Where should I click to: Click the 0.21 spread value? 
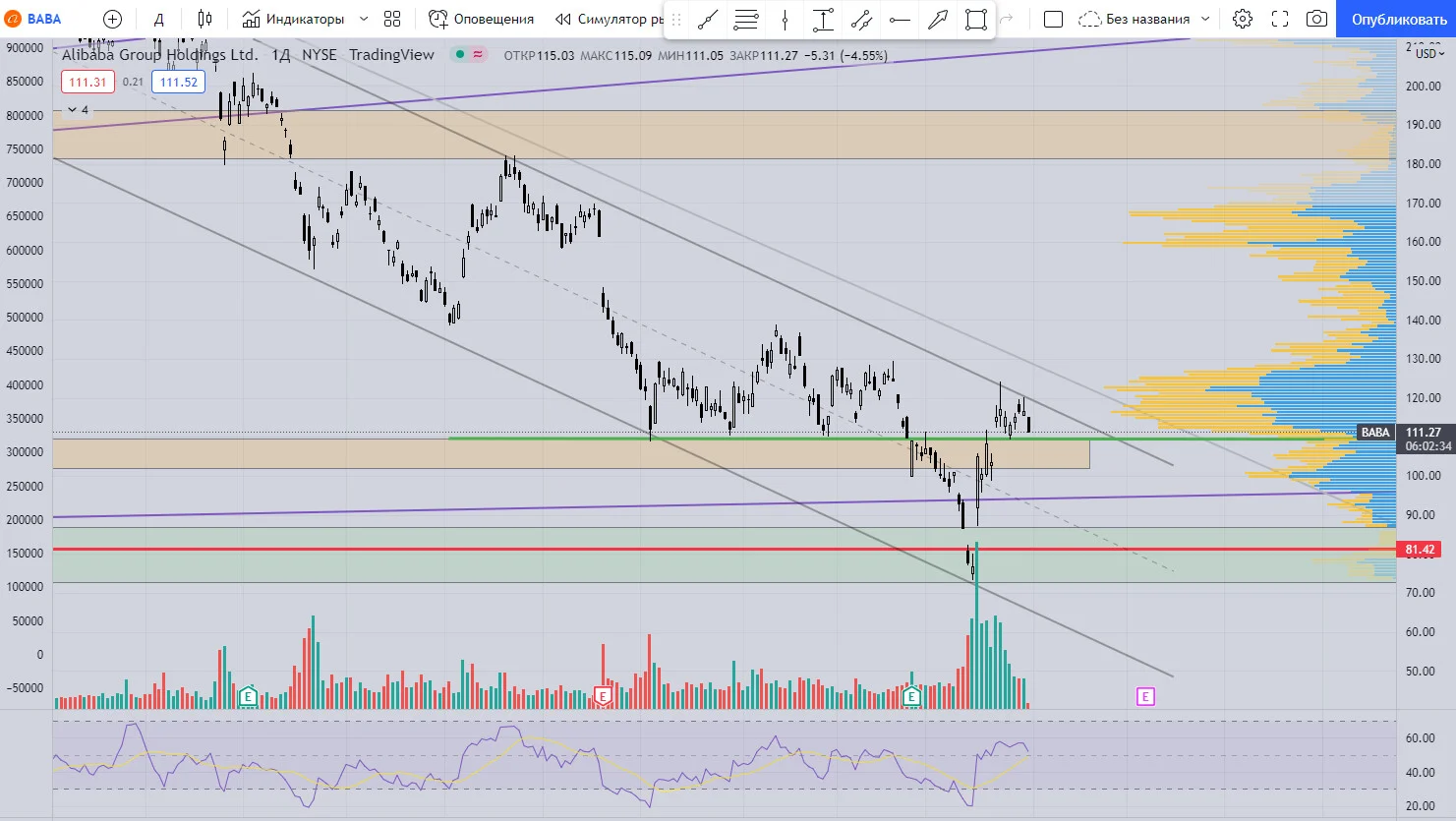click(133, 83)
